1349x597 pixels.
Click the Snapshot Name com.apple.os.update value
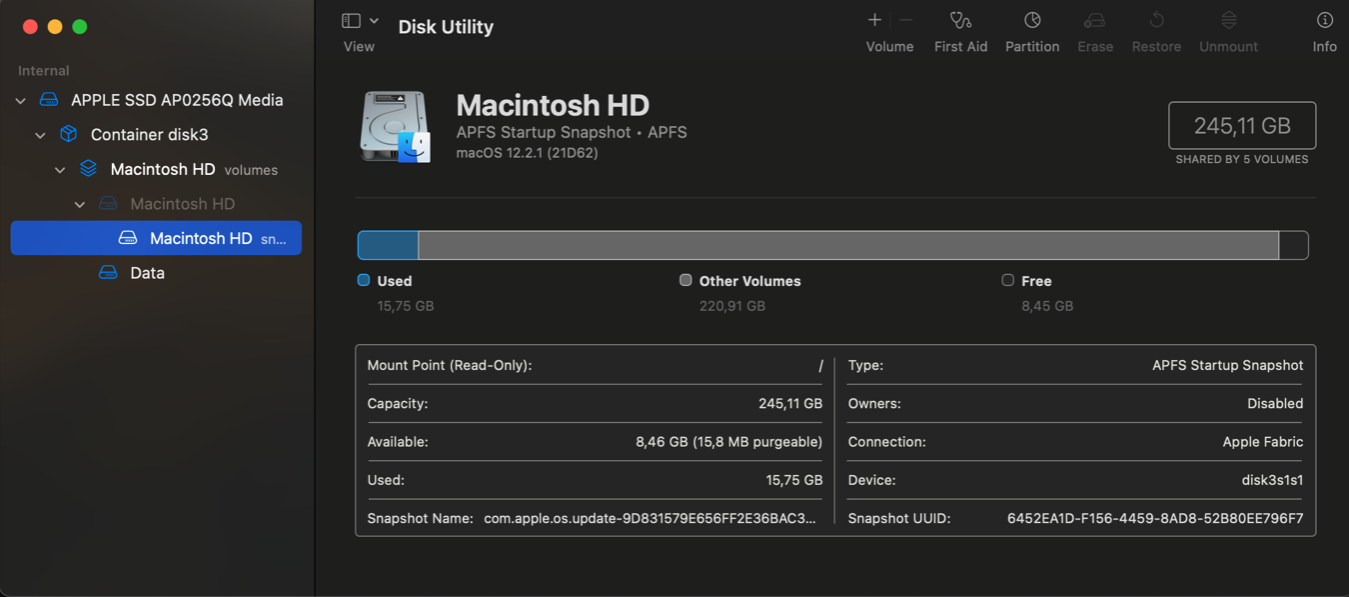(x=650, y=518)
